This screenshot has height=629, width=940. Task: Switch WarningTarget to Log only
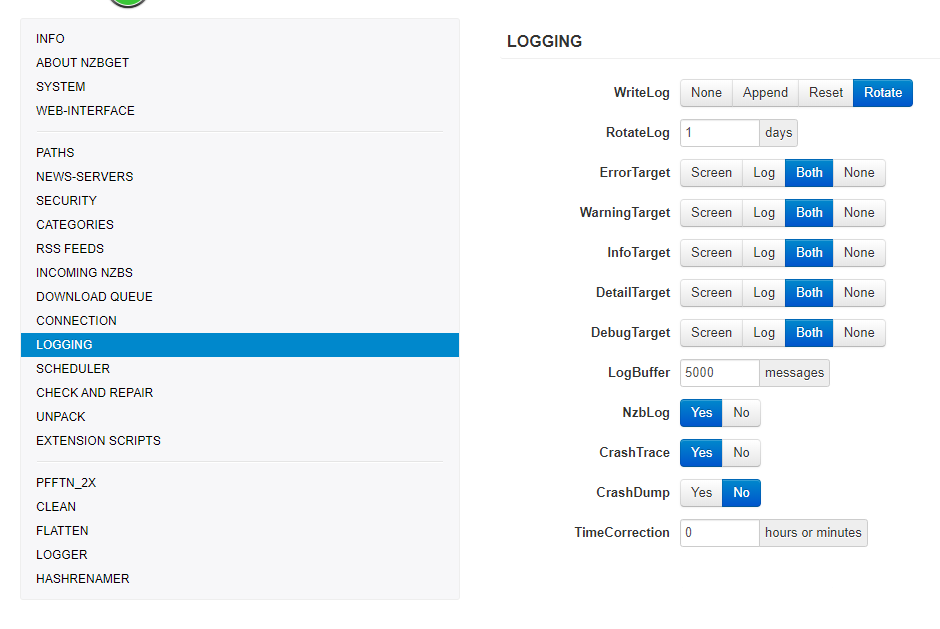pyautogui.click(x=764, y=213)
